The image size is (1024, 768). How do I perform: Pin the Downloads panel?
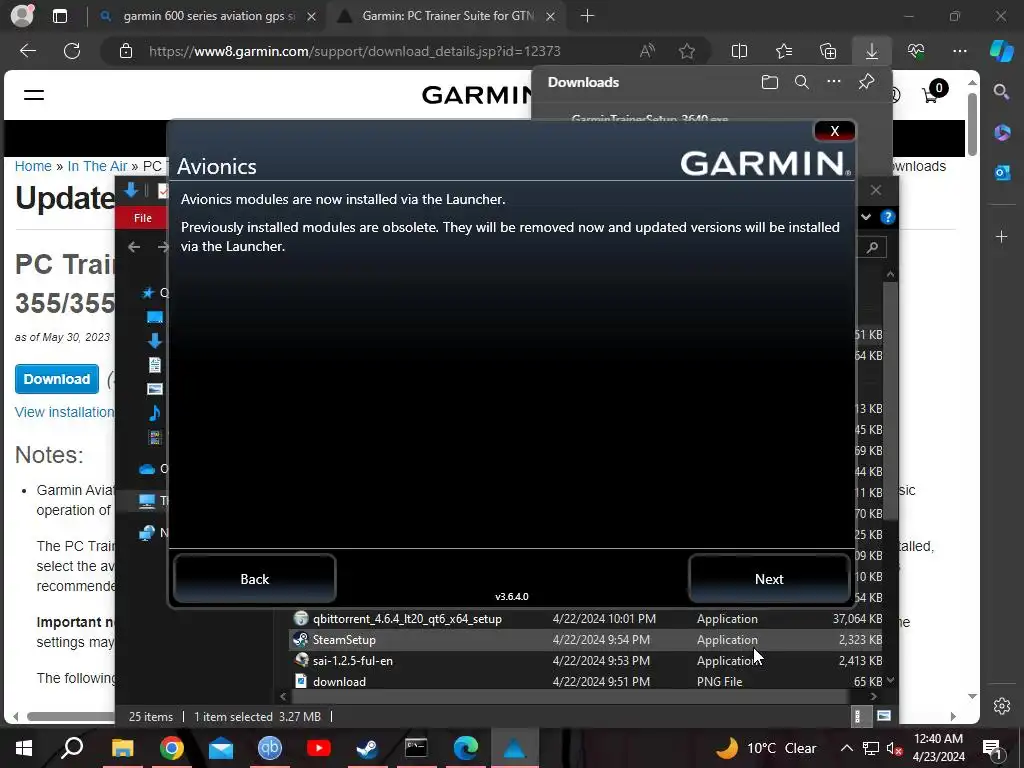tap(866, 82)
